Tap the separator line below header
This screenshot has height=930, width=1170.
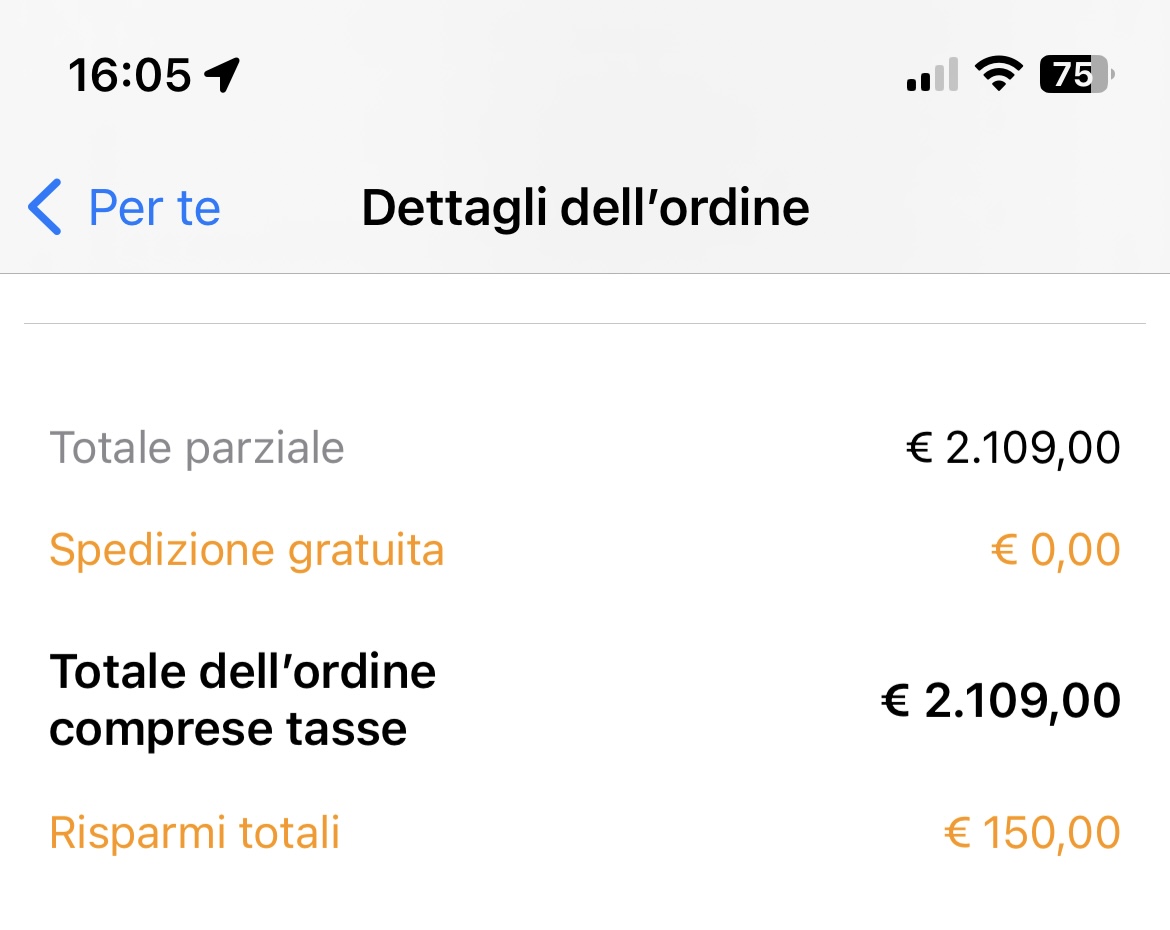point(585,323)
